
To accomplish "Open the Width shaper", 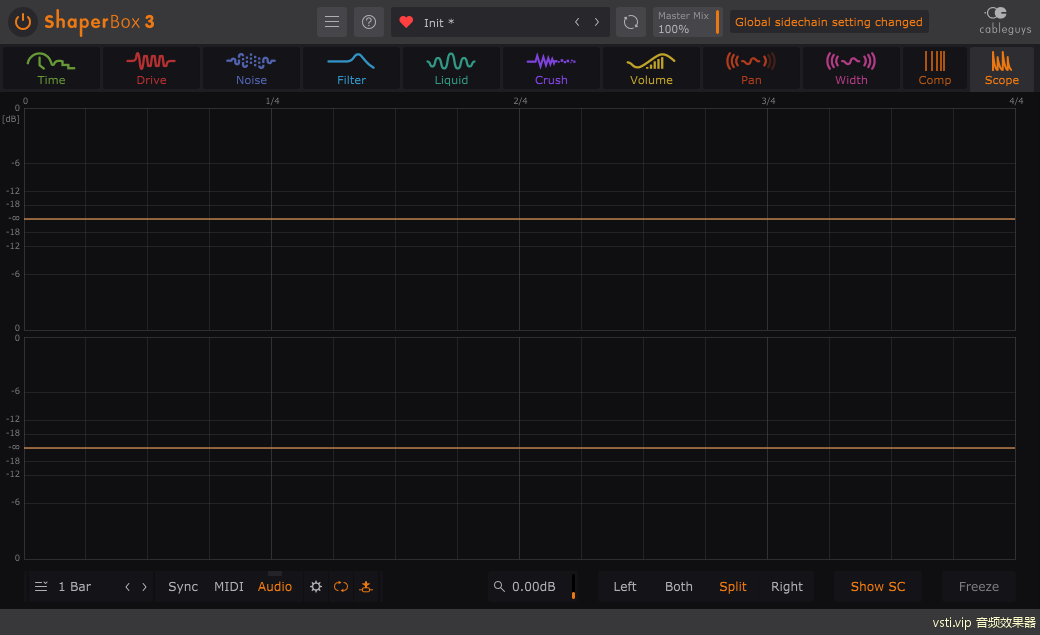I will click(851, 68).
